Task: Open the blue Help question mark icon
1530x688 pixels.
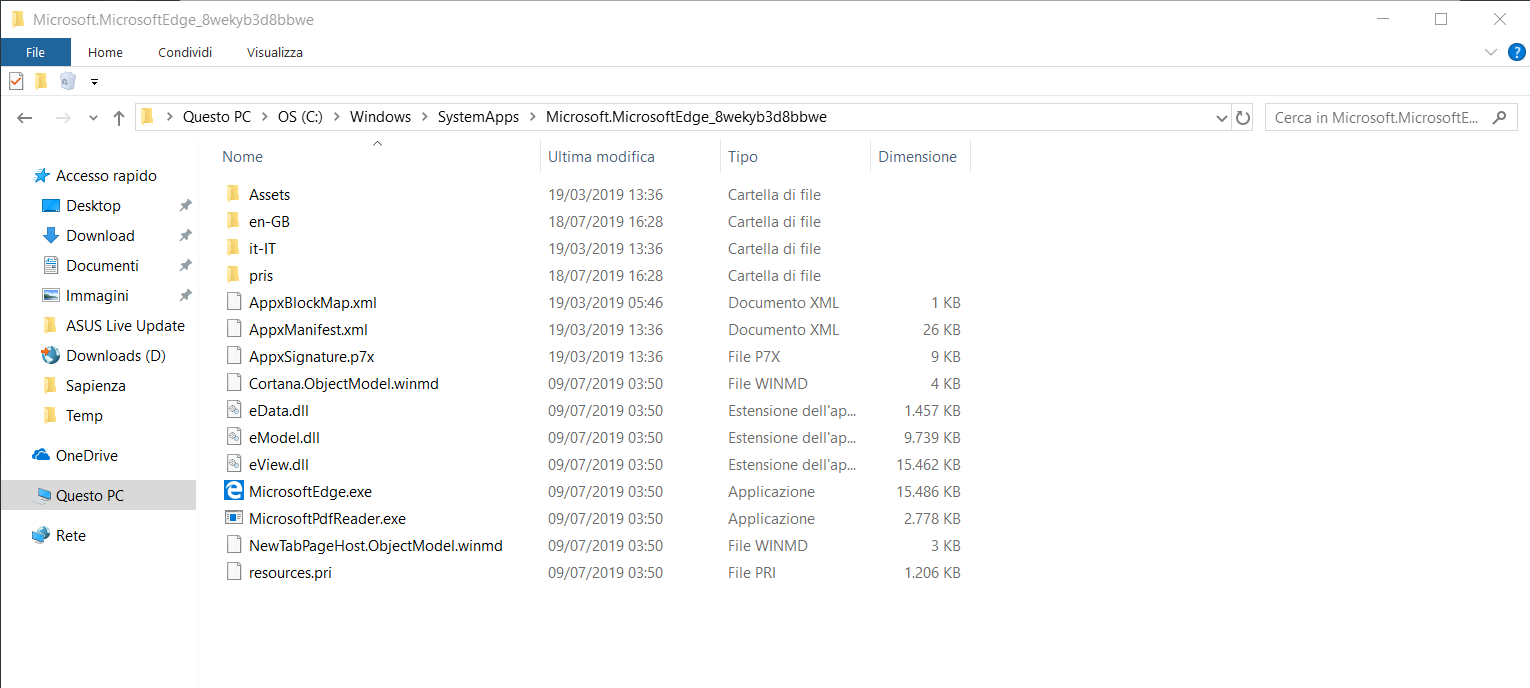Action: click(x=1516, y=52)
